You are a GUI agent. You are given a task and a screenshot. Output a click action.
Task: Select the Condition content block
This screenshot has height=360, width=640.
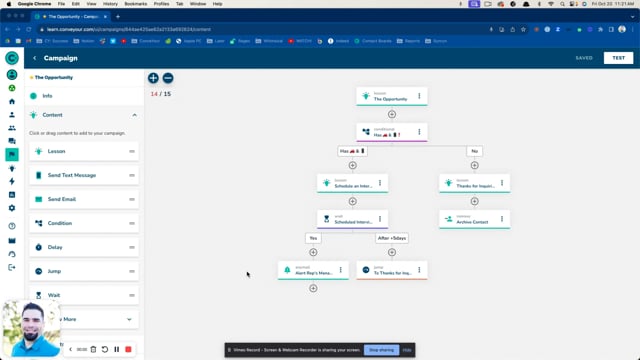point(84,223)
